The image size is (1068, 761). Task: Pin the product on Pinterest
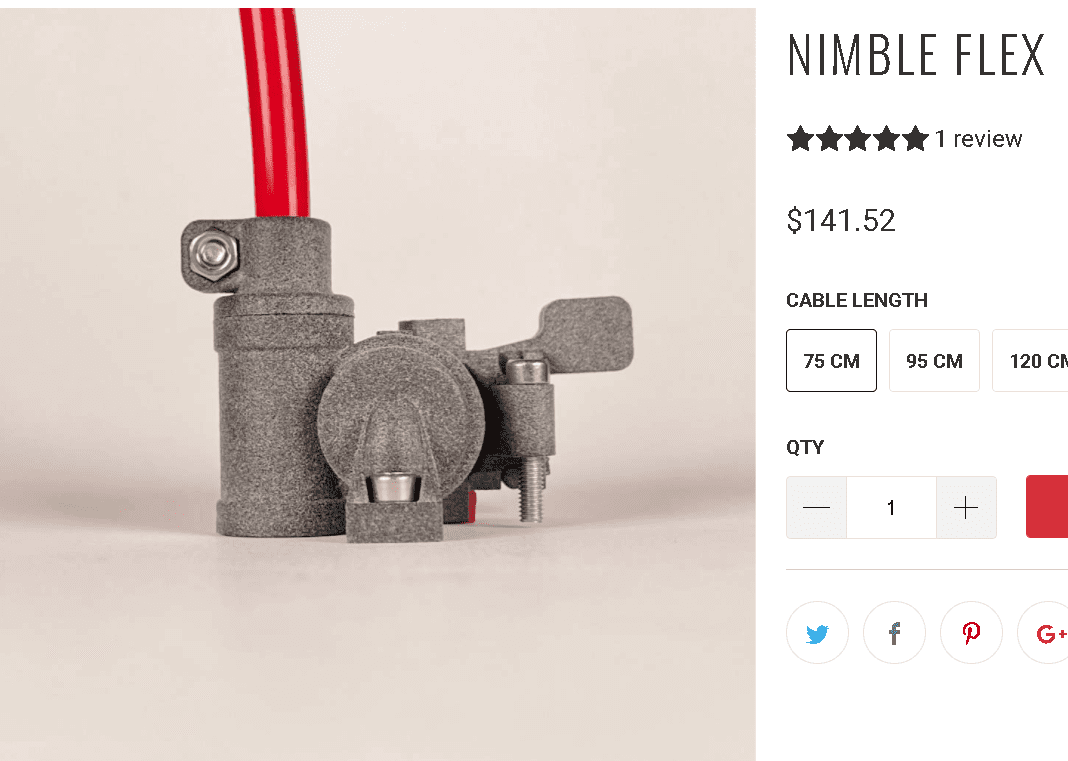[x=971, y=632]
